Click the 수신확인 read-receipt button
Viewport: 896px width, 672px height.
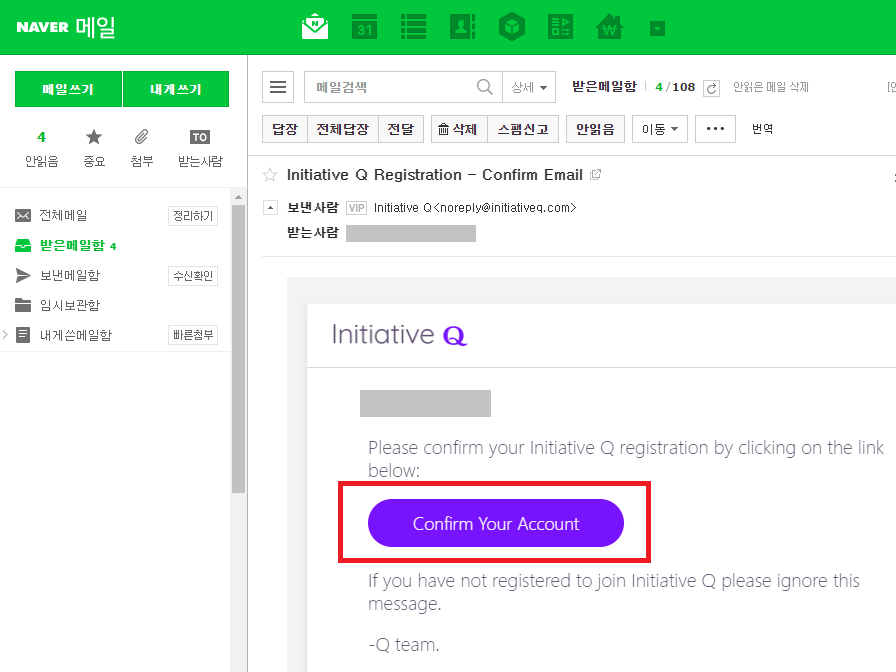coord(193,276)
